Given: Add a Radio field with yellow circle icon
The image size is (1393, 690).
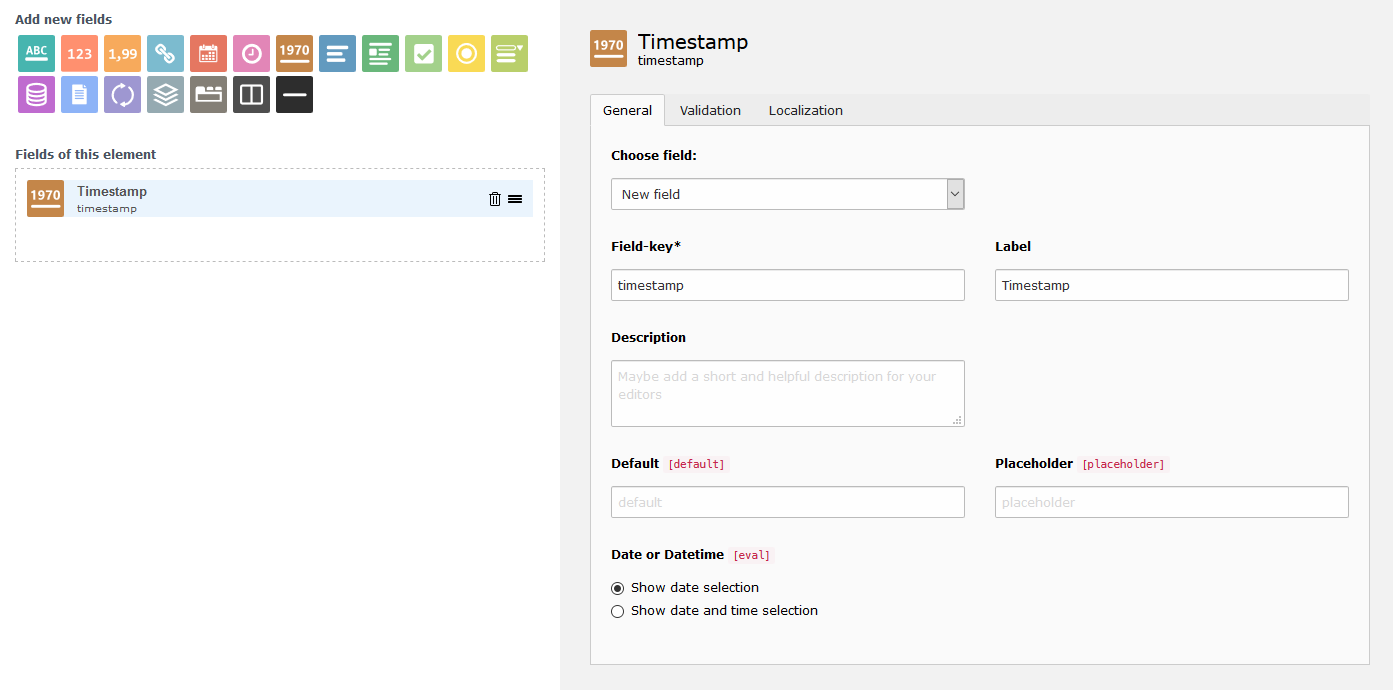Looking at the screenshot, I should point(466,53).
